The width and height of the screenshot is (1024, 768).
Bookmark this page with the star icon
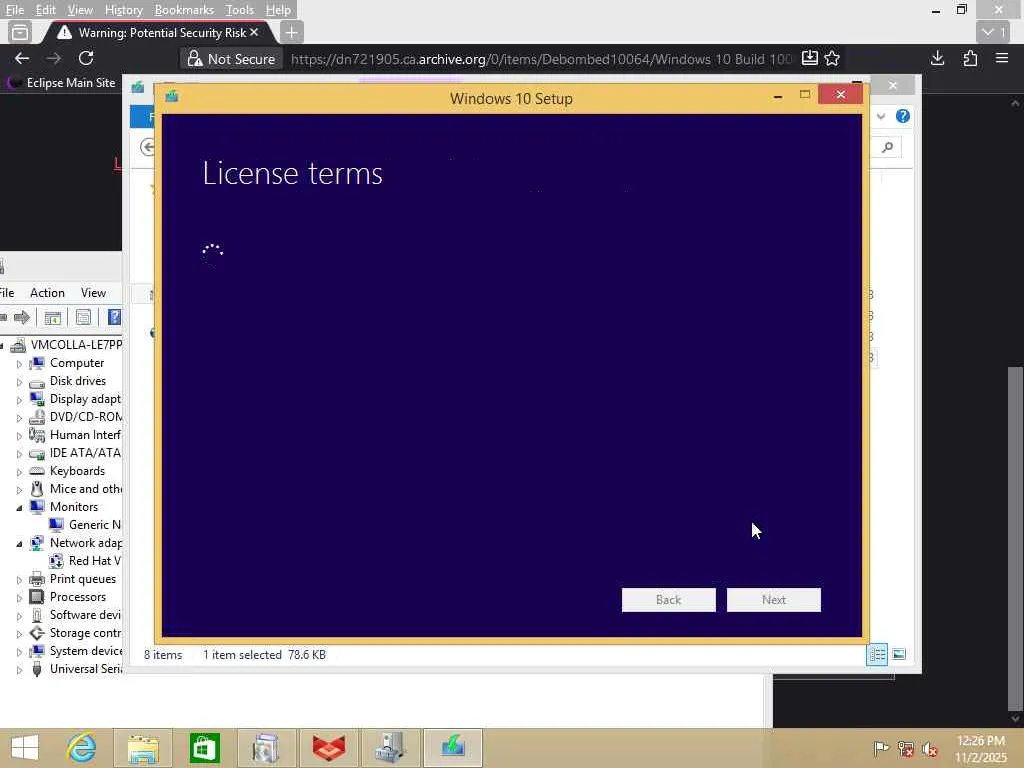[x=832, y=59]
